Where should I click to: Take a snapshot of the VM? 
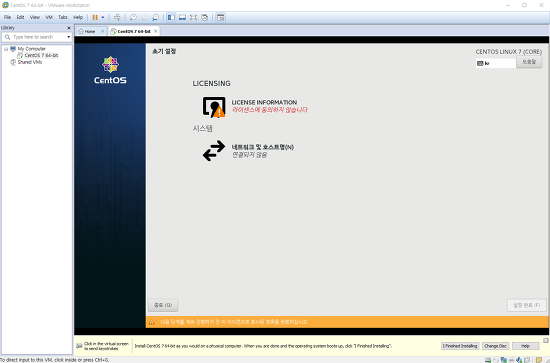coord(133,17)
